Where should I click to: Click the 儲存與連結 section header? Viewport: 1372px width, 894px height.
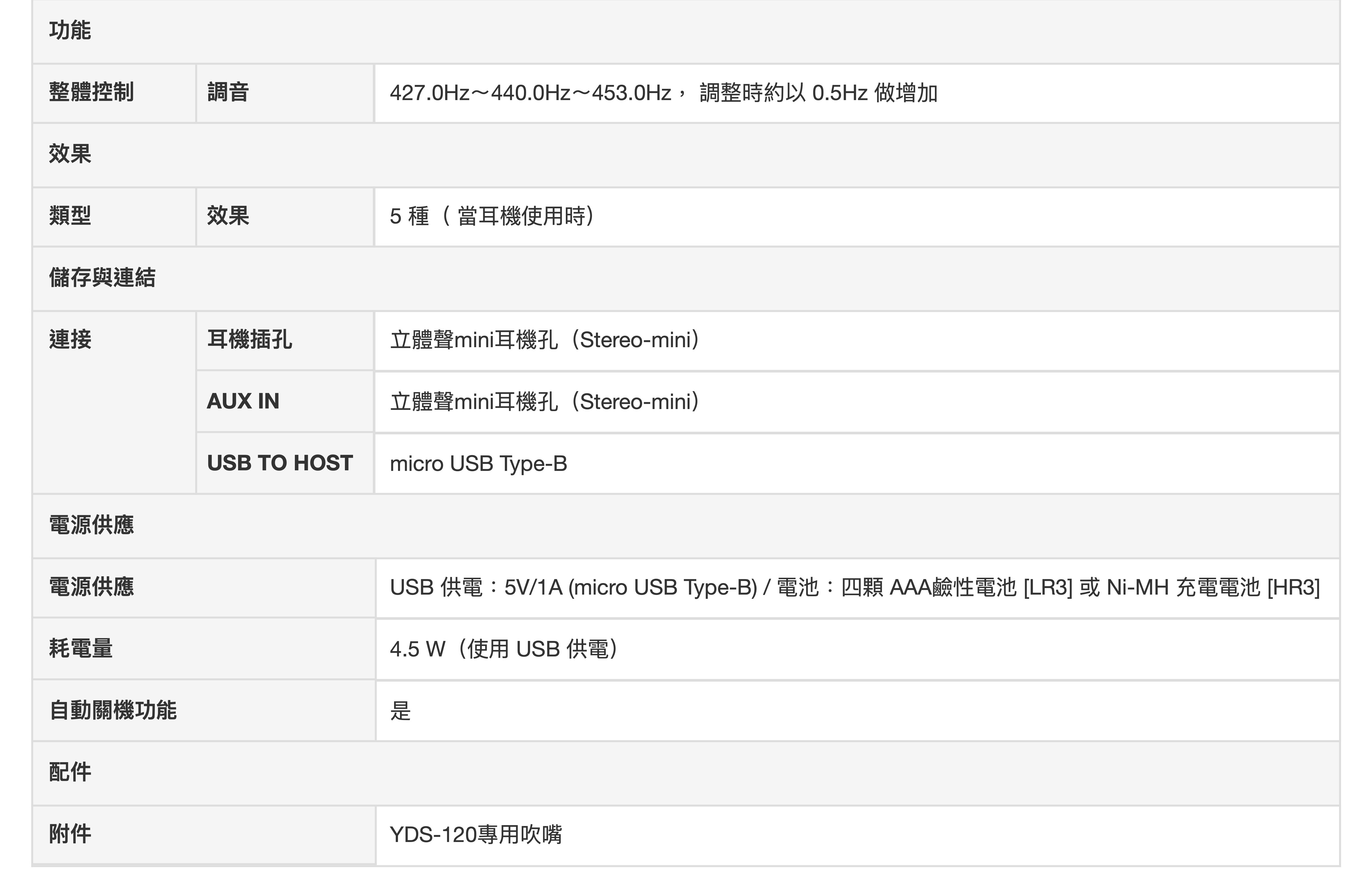click(x=102, y=278)
